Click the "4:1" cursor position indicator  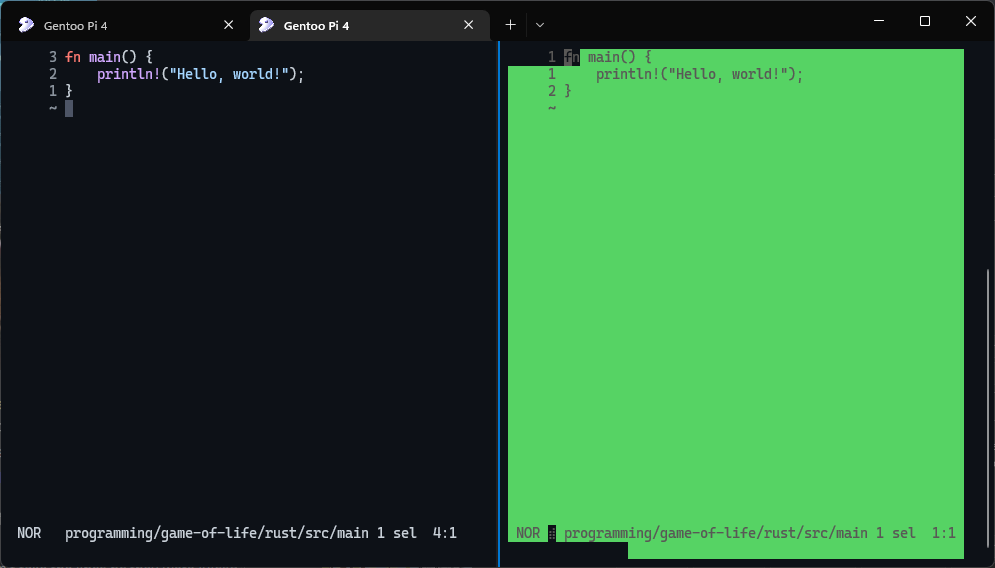coord(445,533)
